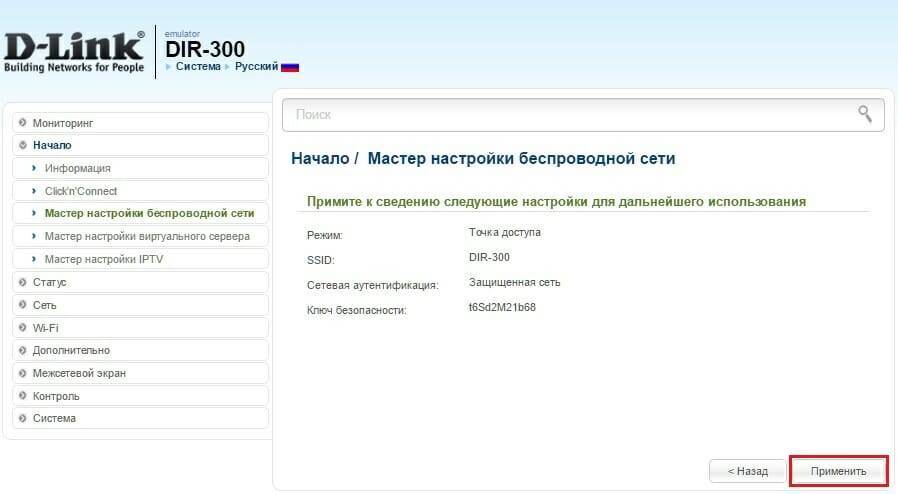The height and width of the screenshot is (494, 898).
Task: Click the Точка доступа mode value
Action: pos(505,232)
